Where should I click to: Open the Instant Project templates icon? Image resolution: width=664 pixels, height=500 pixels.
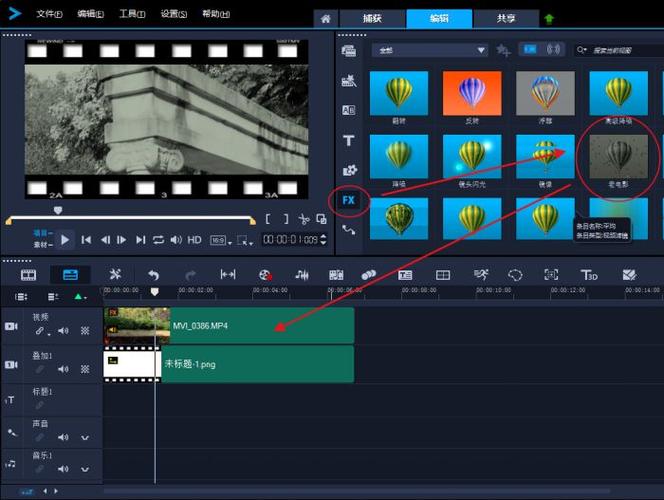point(349,80)
